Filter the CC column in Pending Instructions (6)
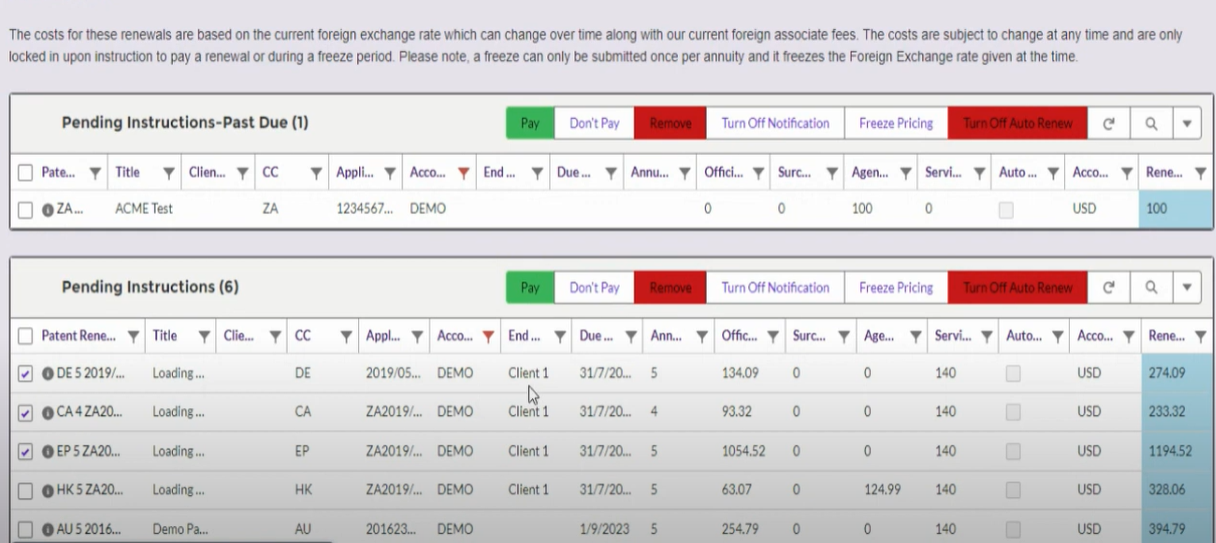1216x543 pixels. [x=345, y=337]
